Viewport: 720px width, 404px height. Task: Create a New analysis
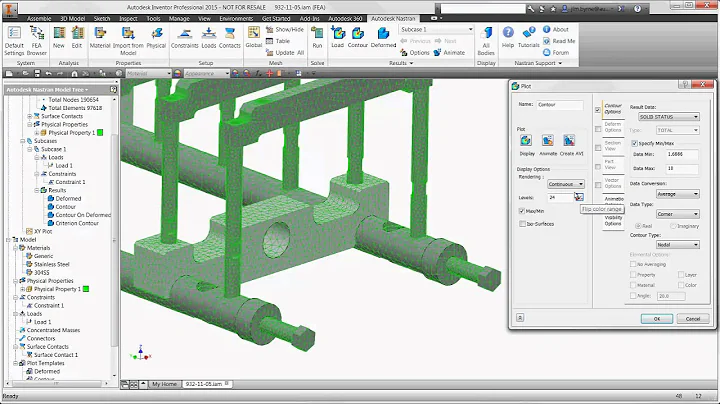click(x=59, y=38)
